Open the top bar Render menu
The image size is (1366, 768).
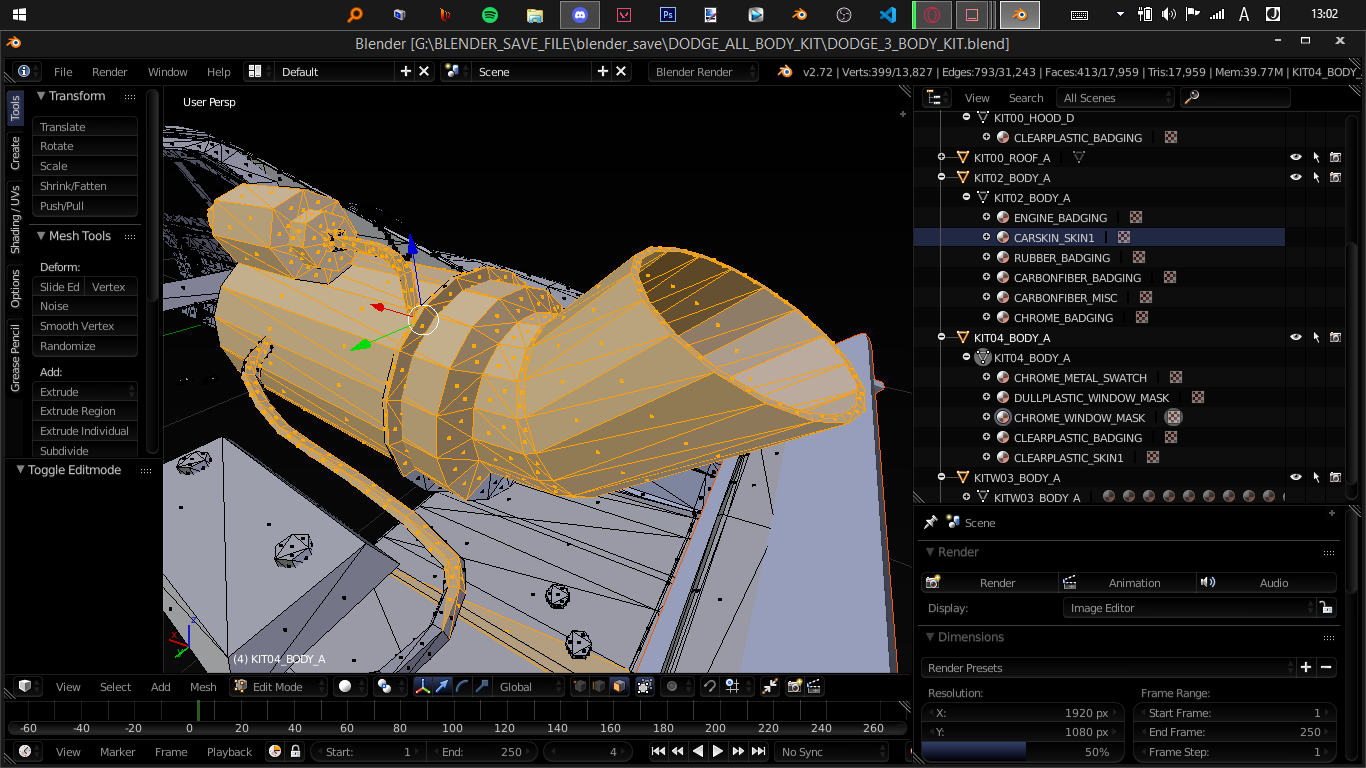click(x=109, y=71)
